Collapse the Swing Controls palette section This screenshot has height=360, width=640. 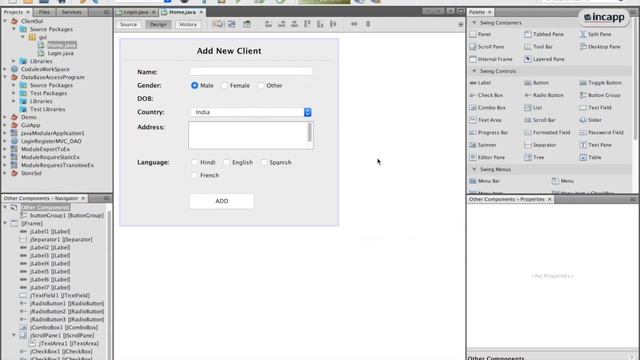474,71
